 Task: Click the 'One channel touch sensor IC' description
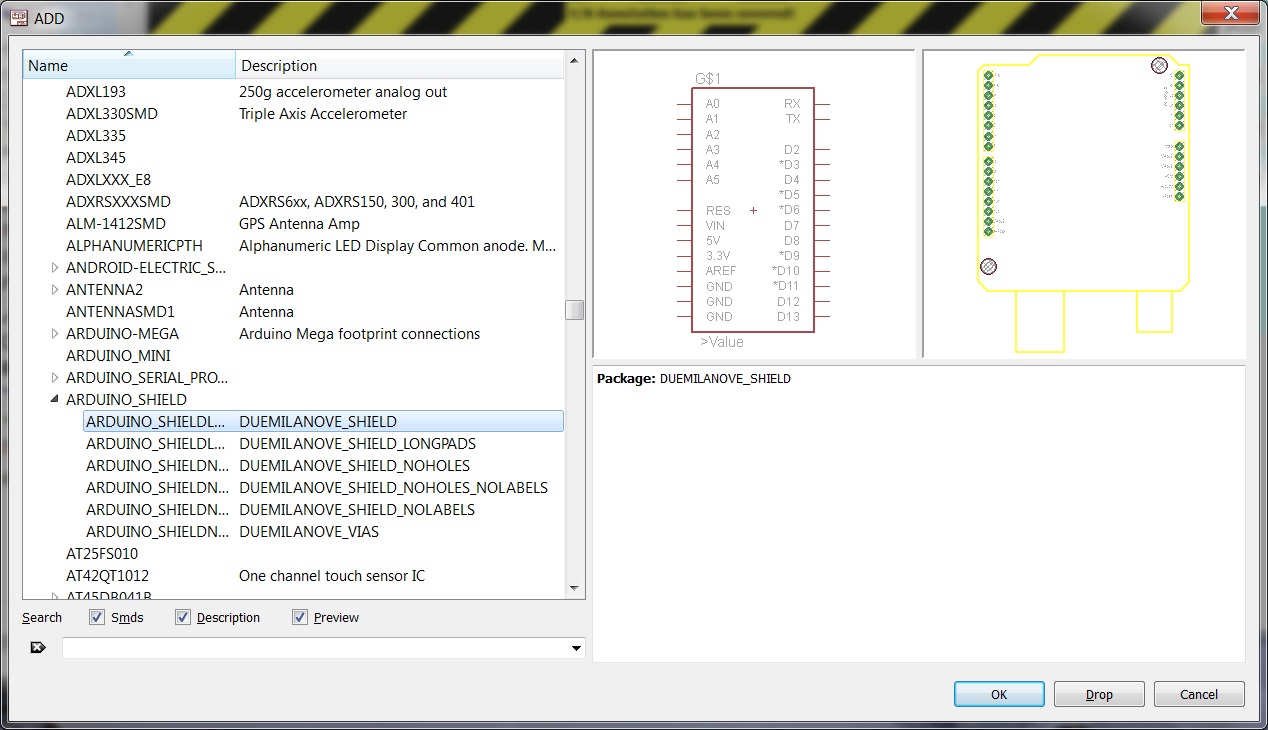point(332,576)
